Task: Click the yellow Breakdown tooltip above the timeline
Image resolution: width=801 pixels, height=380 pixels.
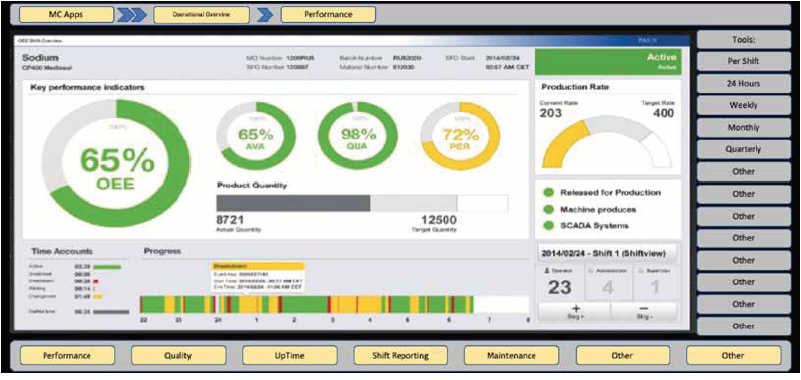Action: click(x=258, y=277)
